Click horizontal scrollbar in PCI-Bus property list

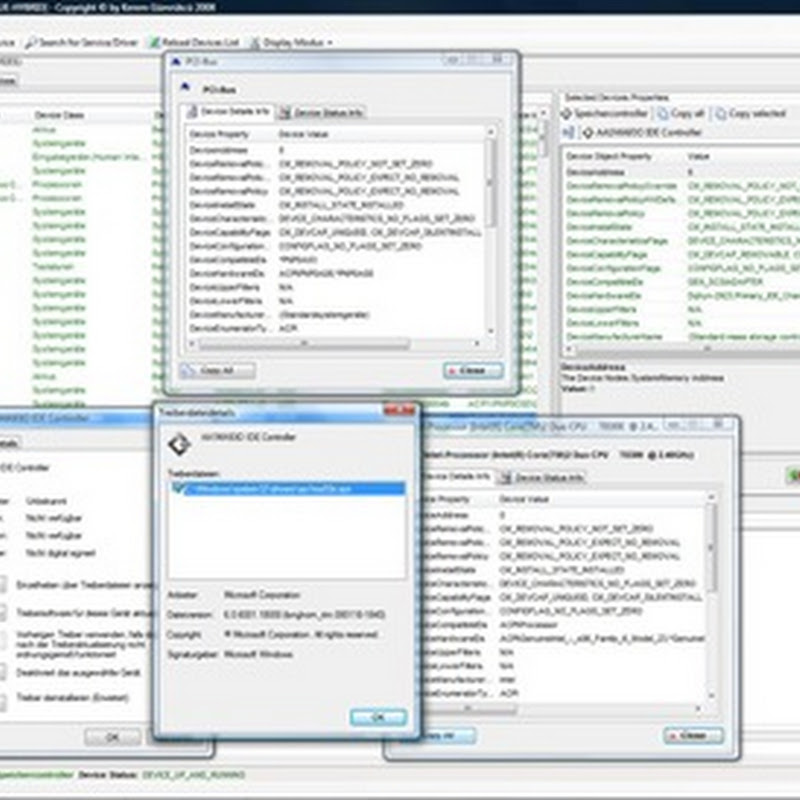(340, 344)
